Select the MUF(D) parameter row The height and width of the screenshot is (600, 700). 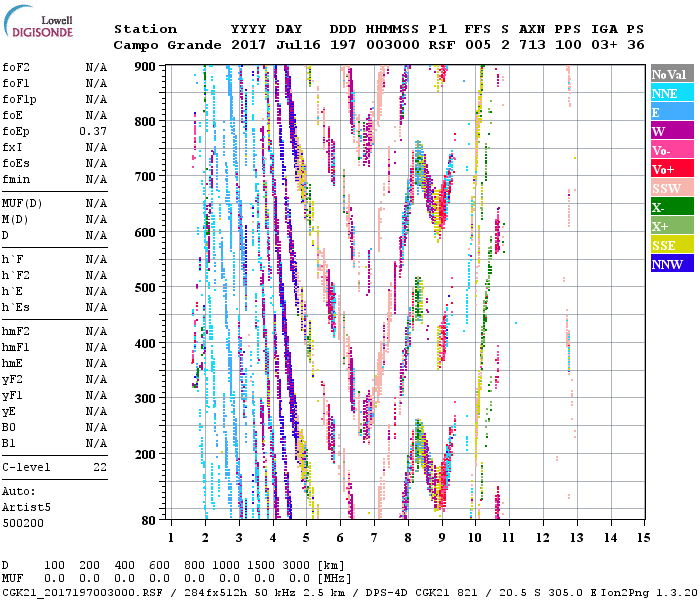click(21, 203)
